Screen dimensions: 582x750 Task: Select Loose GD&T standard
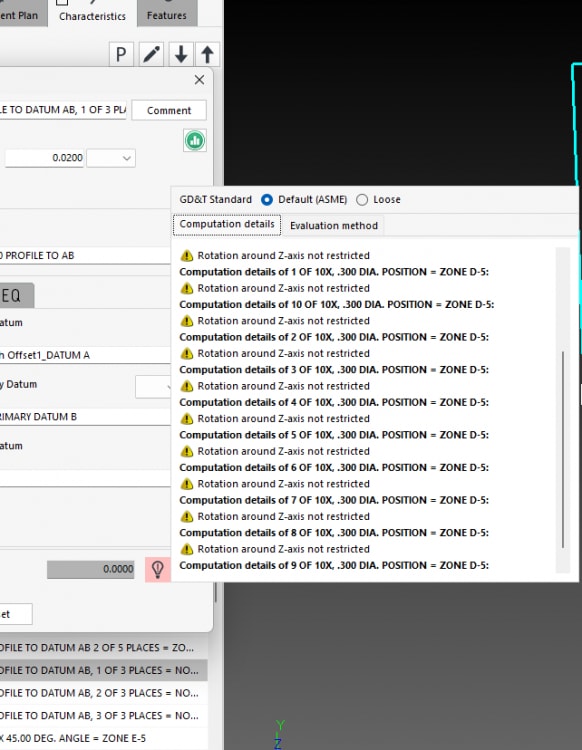pyautogui.click(x=362, y=199)
